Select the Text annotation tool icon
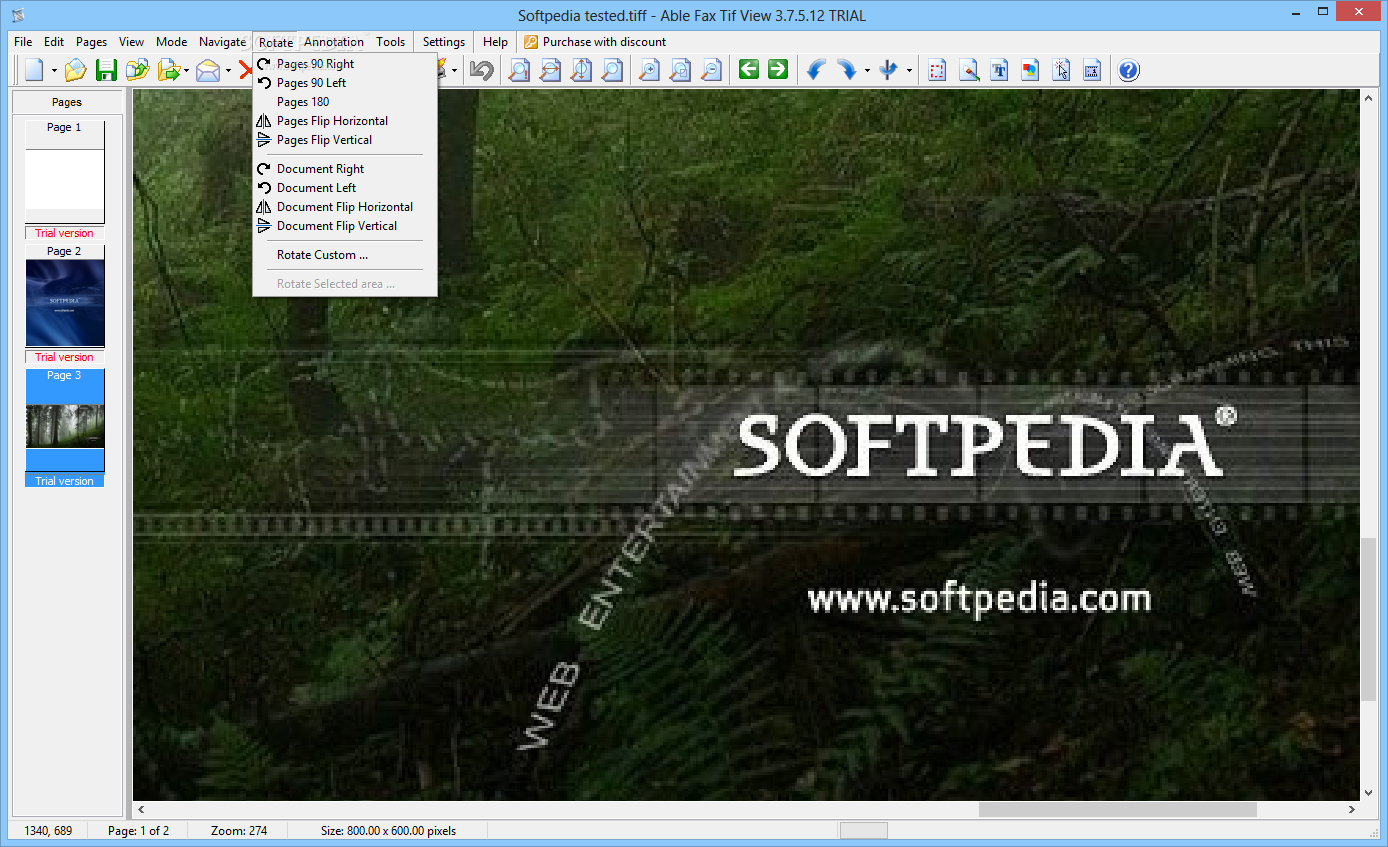 point(999,70)
